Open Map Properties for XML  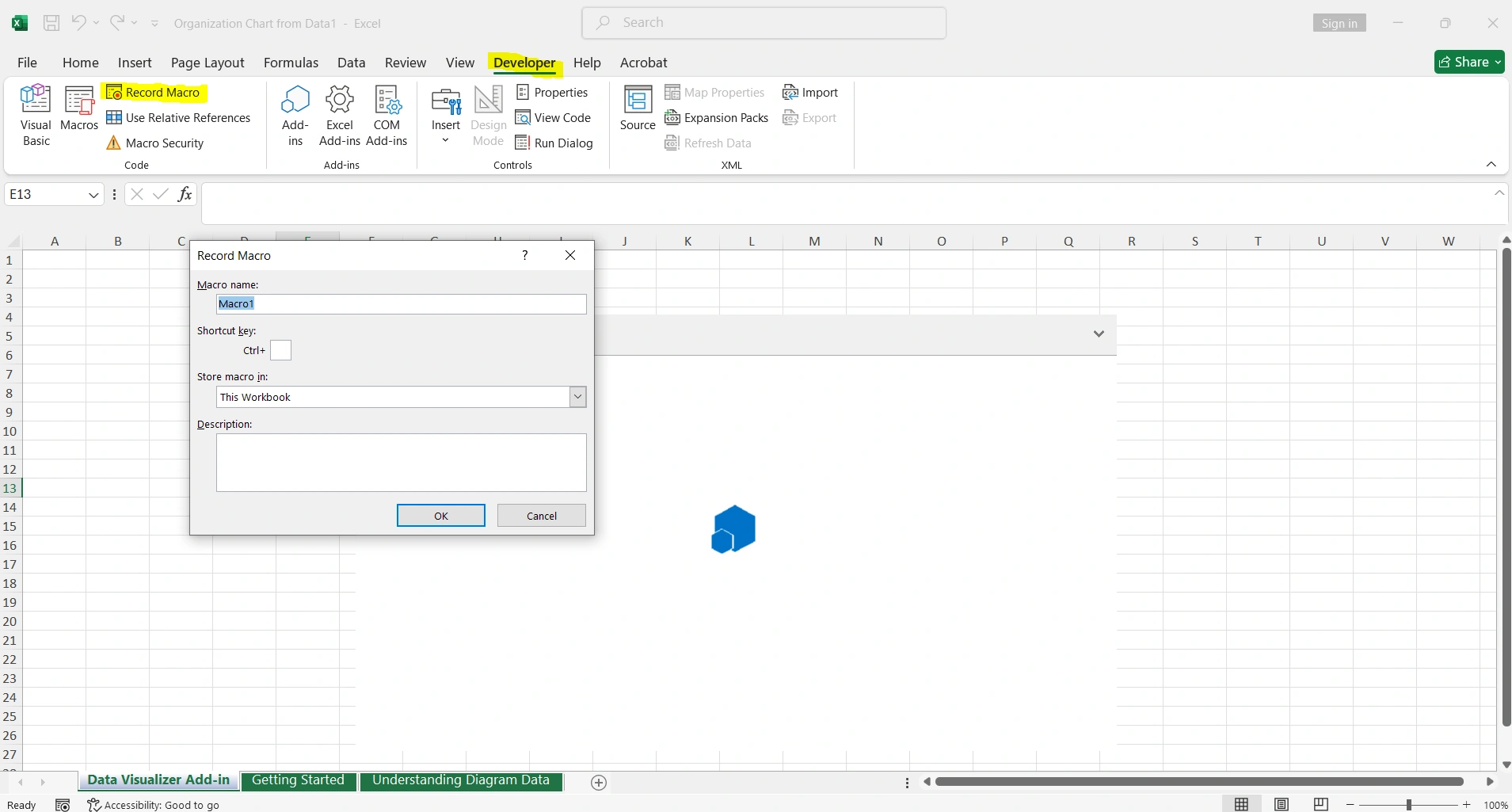[x=715, y=93]
